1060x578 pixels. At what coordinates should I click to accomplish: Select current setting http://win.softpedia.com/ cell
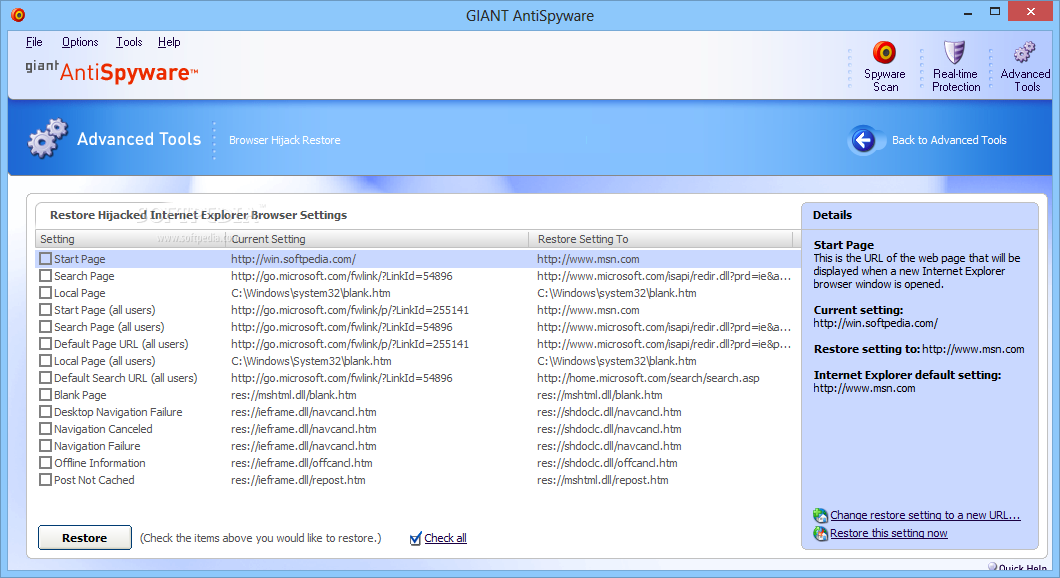click(x=293, y=259)
